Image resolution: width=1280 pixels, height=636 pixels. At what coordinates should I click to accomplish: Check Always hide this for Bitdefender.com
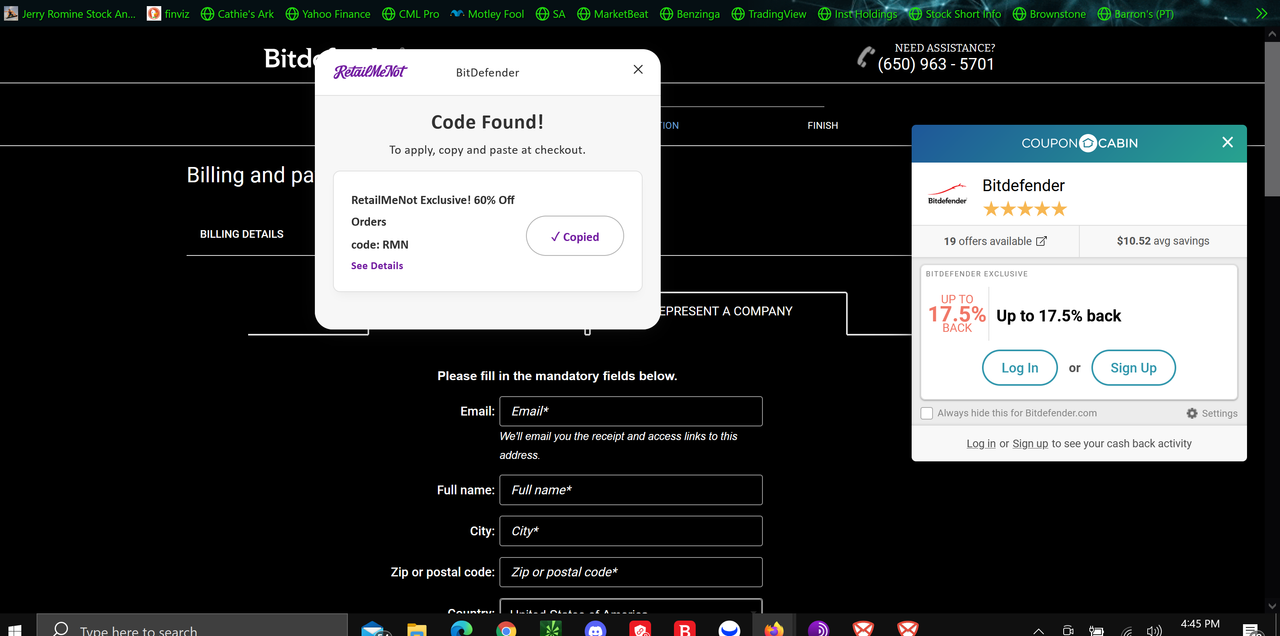pos(927,413)
